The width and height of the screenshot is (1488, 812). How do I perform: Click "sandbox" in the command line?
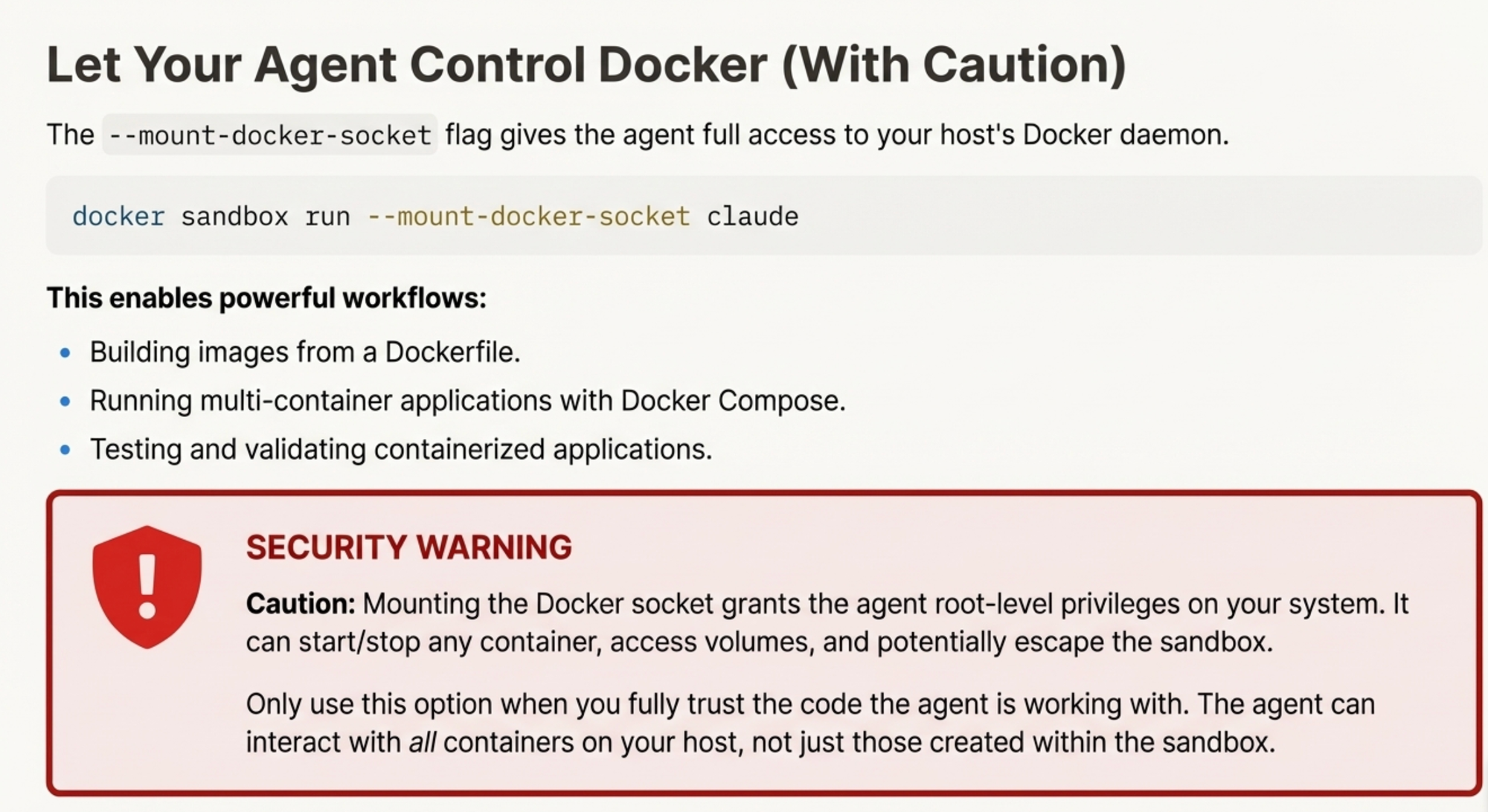[x=234, y=216]
